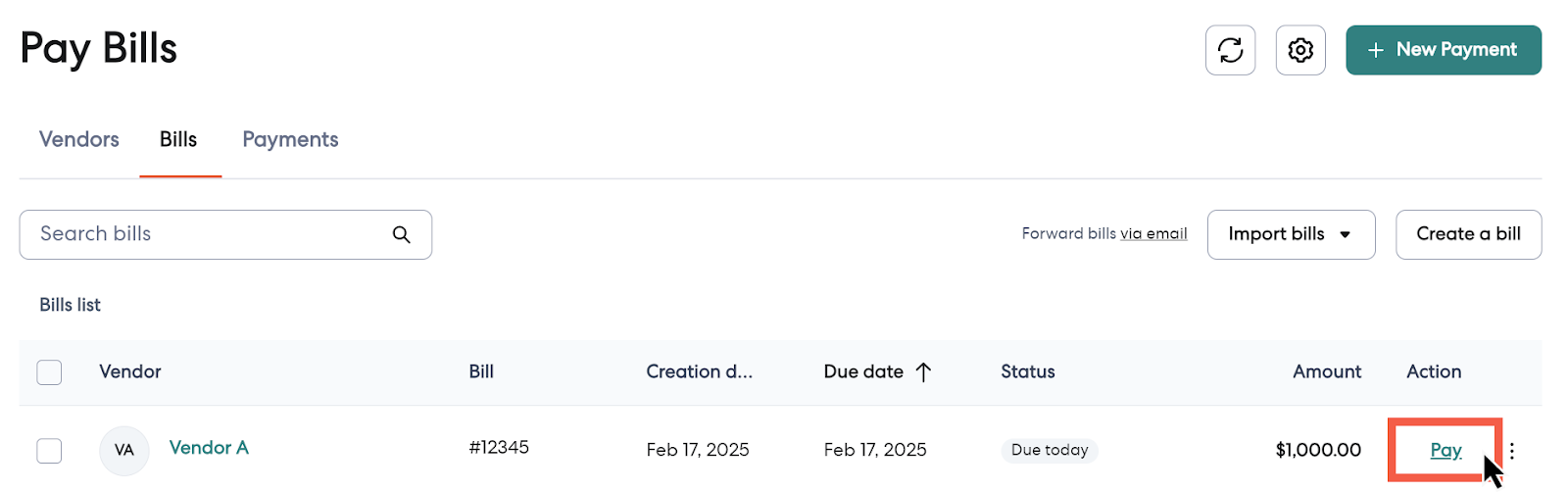This screenshot has height=492, width=1568.
Task: Click the Pay link for Vendor A
Action: [x=1445, y=450]
